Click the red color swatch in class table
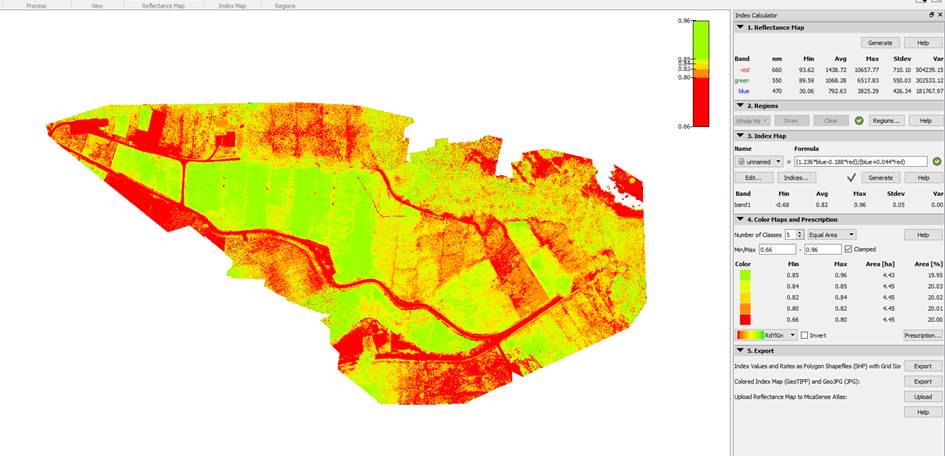The image size is (945, 456). pyautogui.click(x=743, y=319)
